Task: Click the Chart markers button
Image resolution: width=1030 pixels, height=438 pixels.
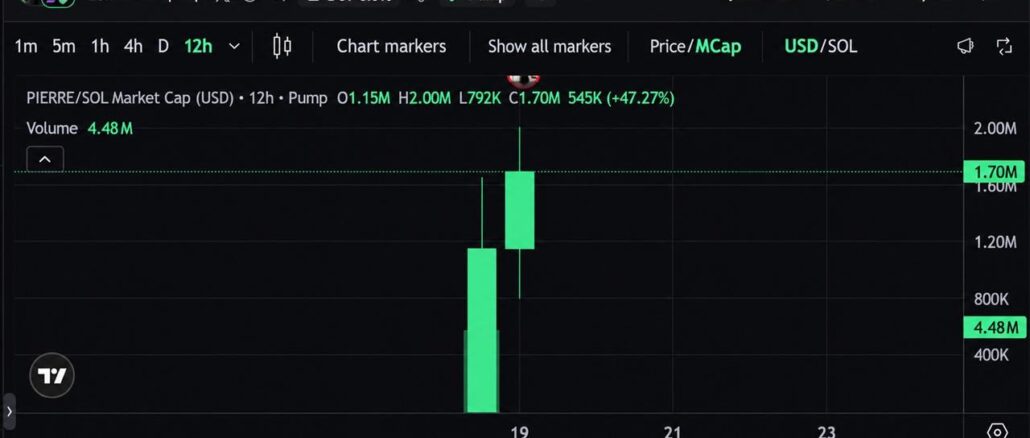Action: pyautogui.click(x=391, y=47)
